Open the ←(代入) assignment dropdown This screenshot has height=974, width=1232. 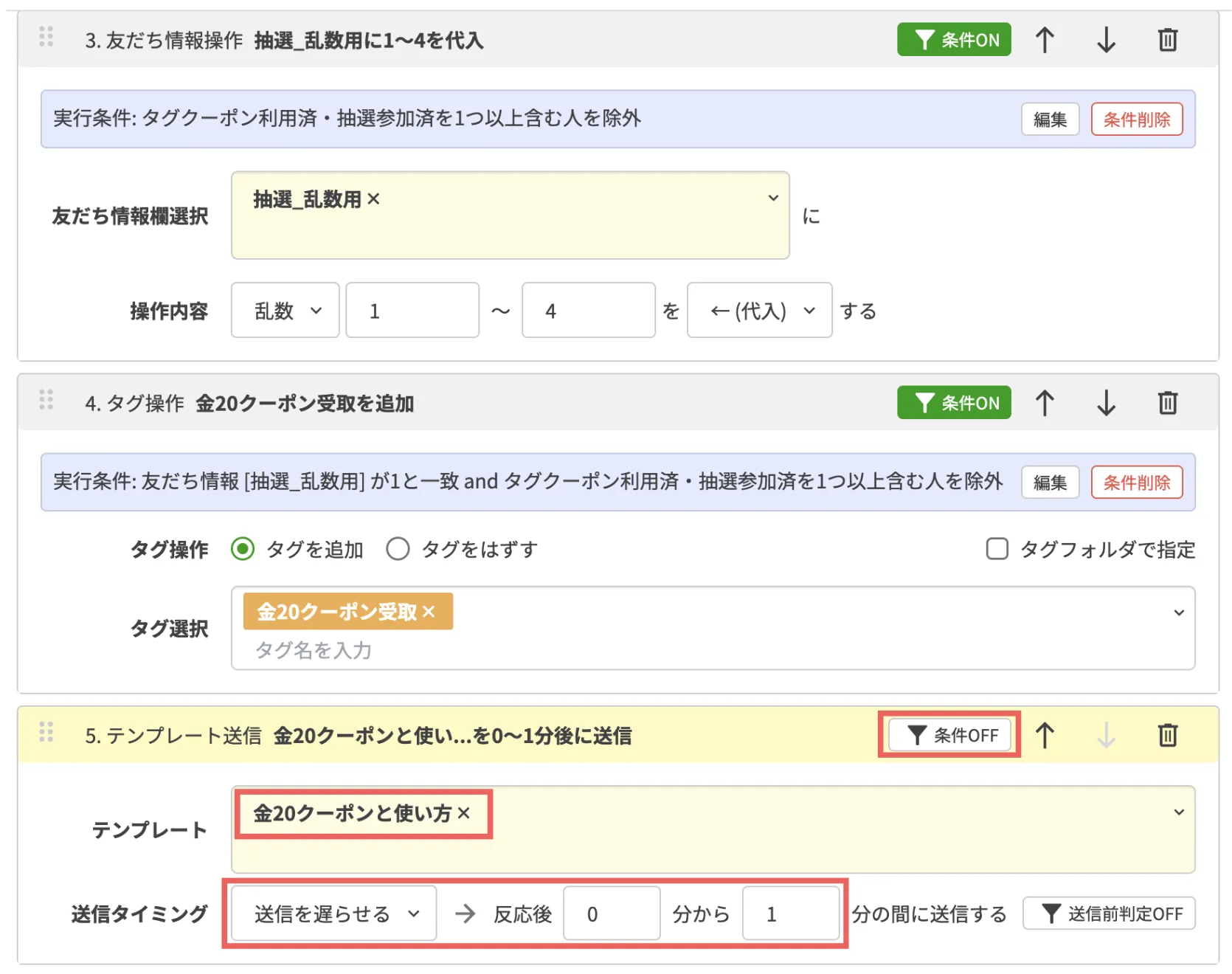coord(760,311)
